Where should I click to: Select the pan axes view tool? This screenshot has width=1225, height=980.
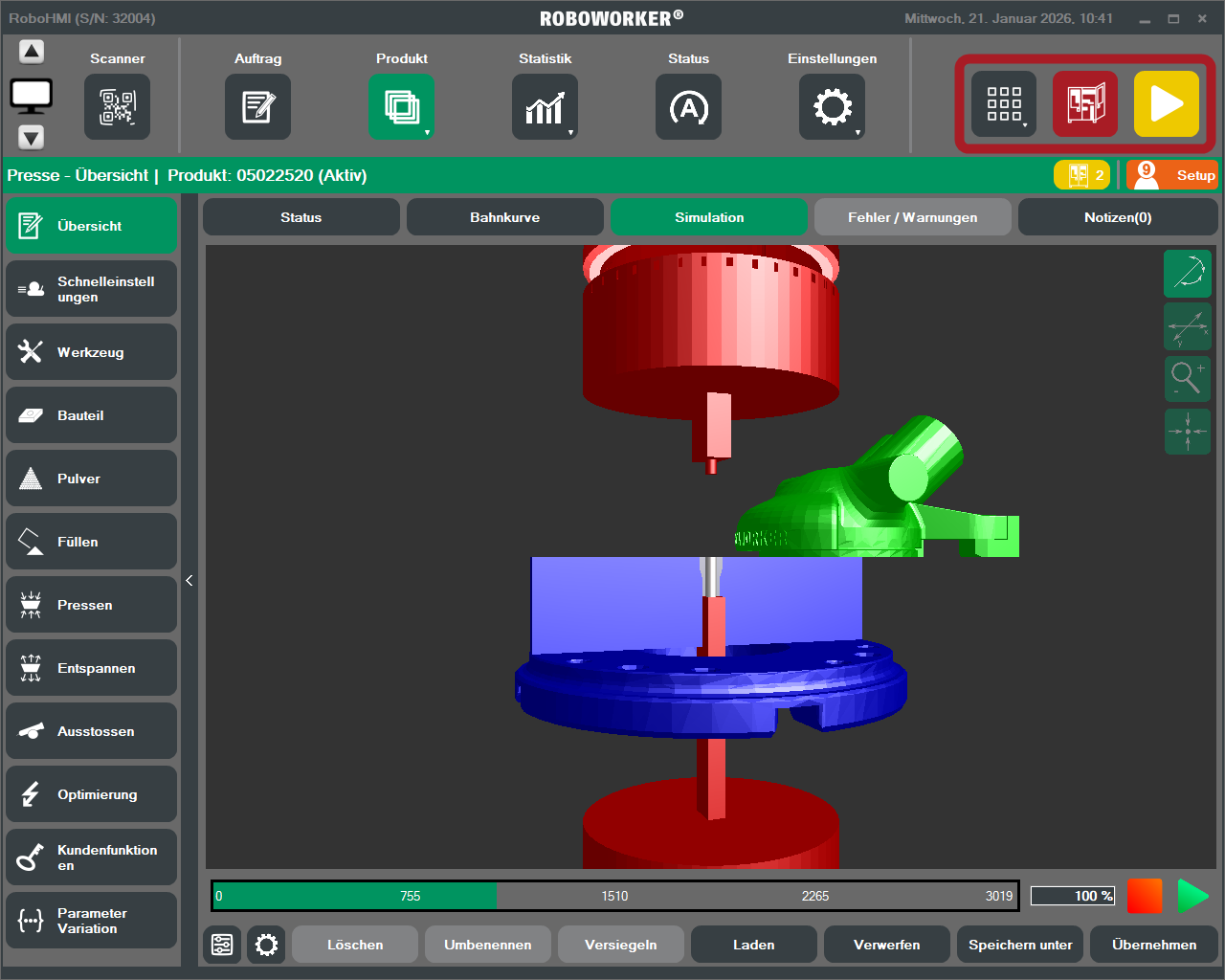pyautogui.click(x=1188, y=326)
